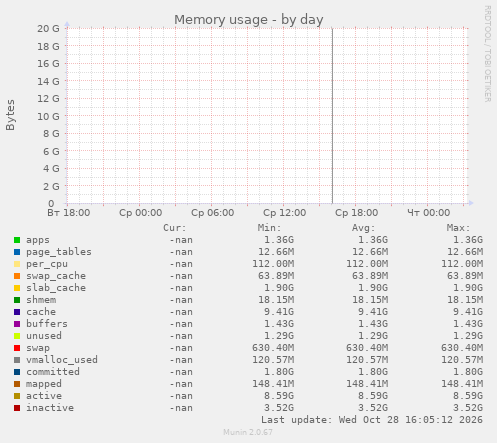Click the 'inactive' legend label
The image size is (497, 443).
click(x=50, y=408)
